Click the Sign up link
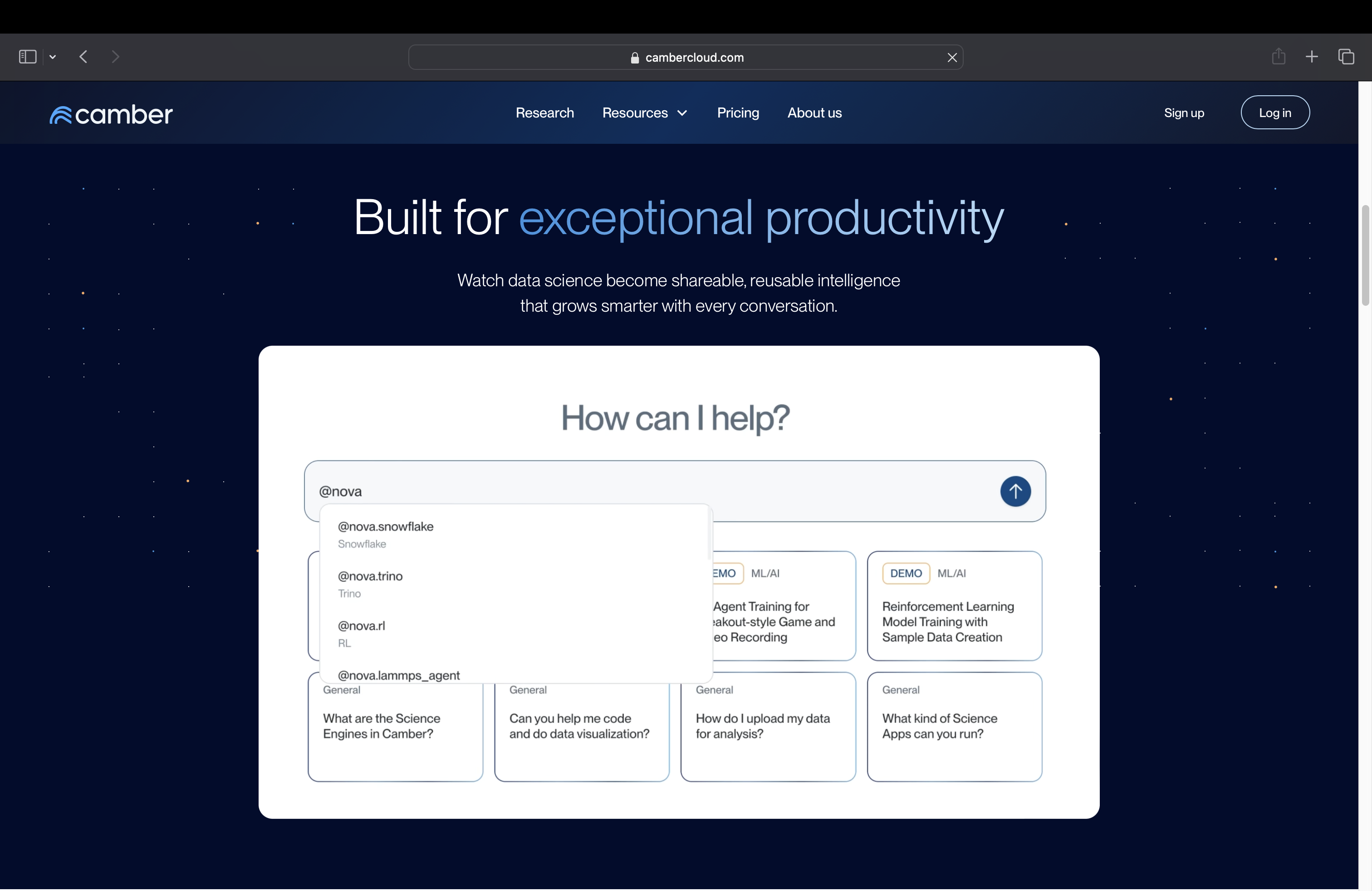 (x=1183, y=113)
